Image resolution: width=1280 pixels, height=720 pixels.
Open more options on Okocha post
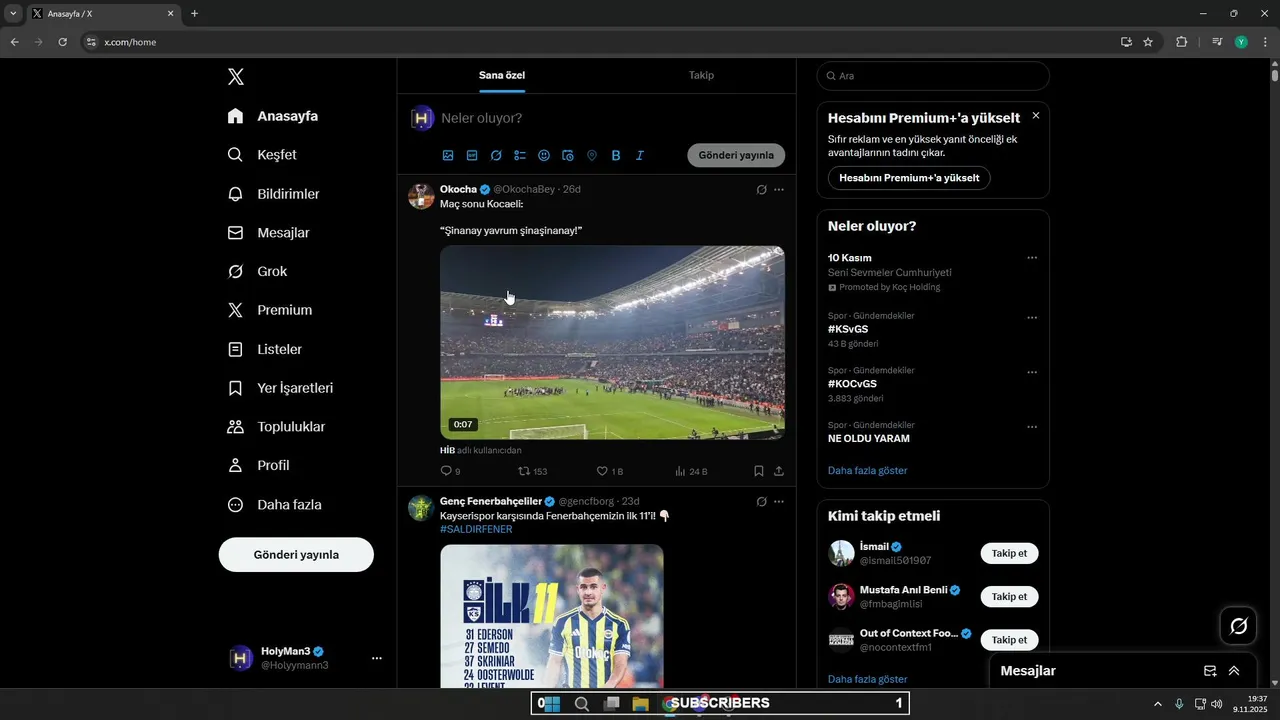click(x=779, y=189)
